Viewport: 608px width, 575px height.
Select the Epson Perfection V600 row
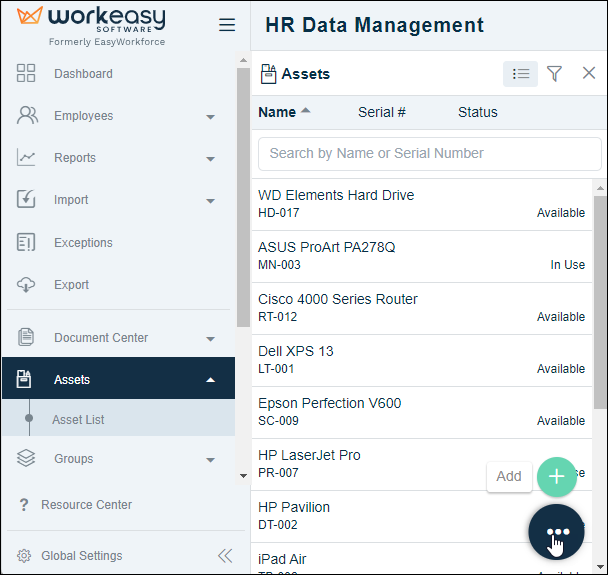tap(421, 412)
